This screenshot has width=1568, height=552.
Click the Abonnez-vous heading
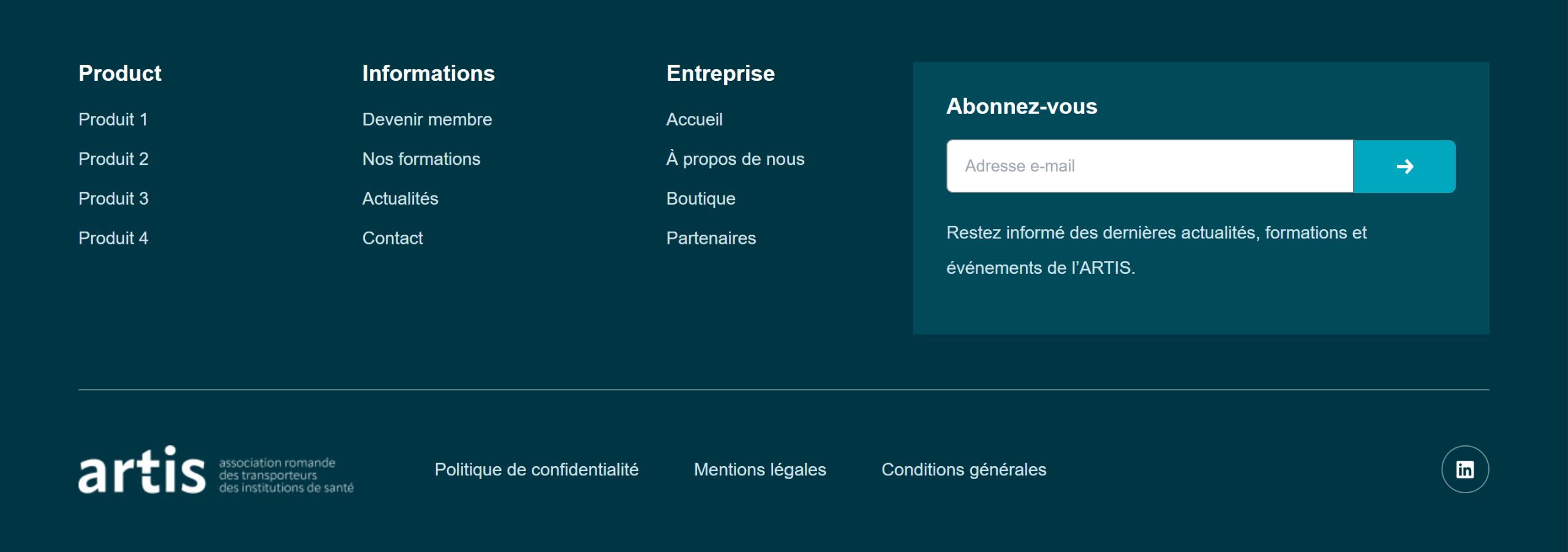(1021, 107)
